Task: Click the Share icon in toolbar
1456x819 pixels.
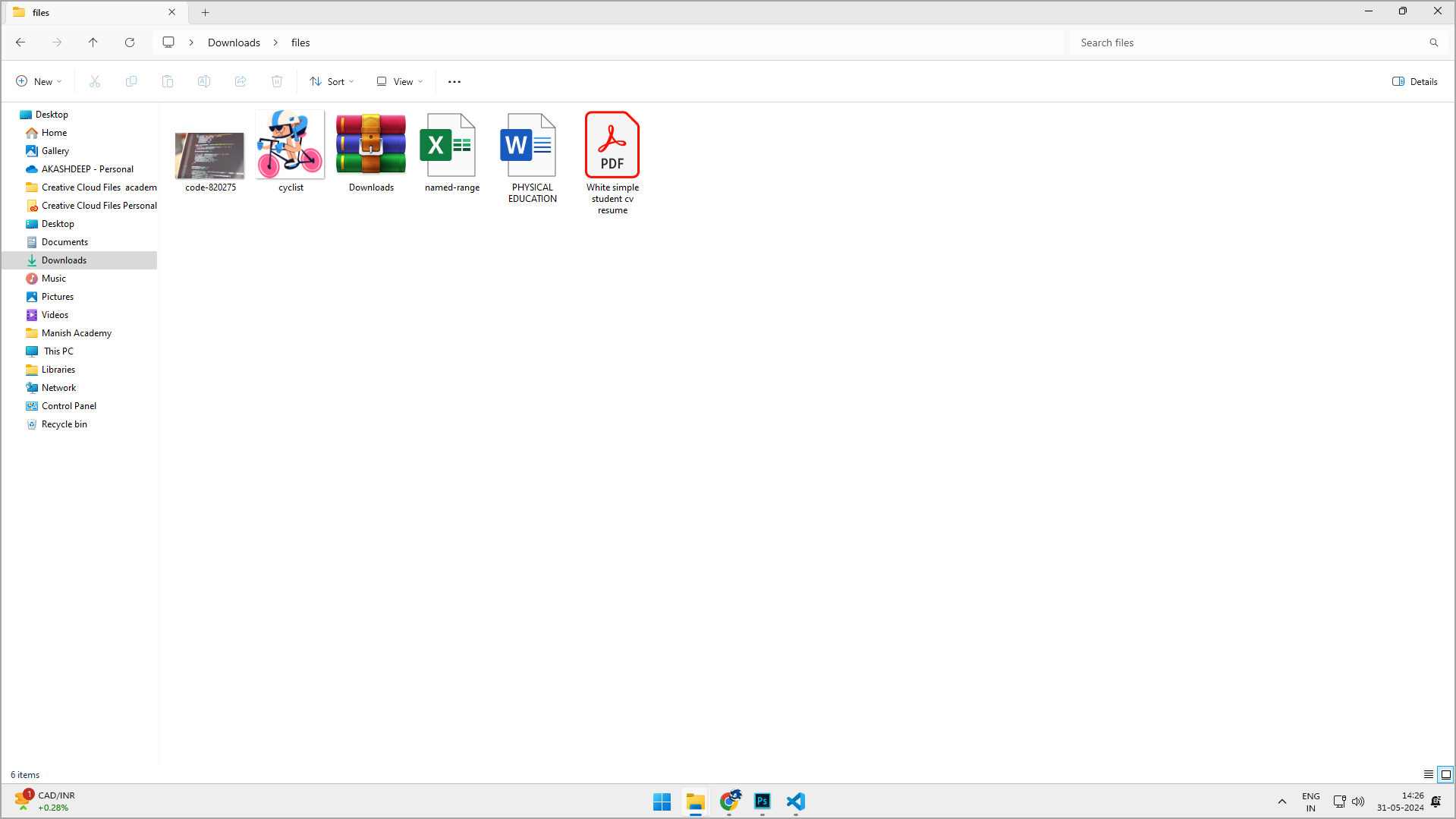Action: (241, 82)
